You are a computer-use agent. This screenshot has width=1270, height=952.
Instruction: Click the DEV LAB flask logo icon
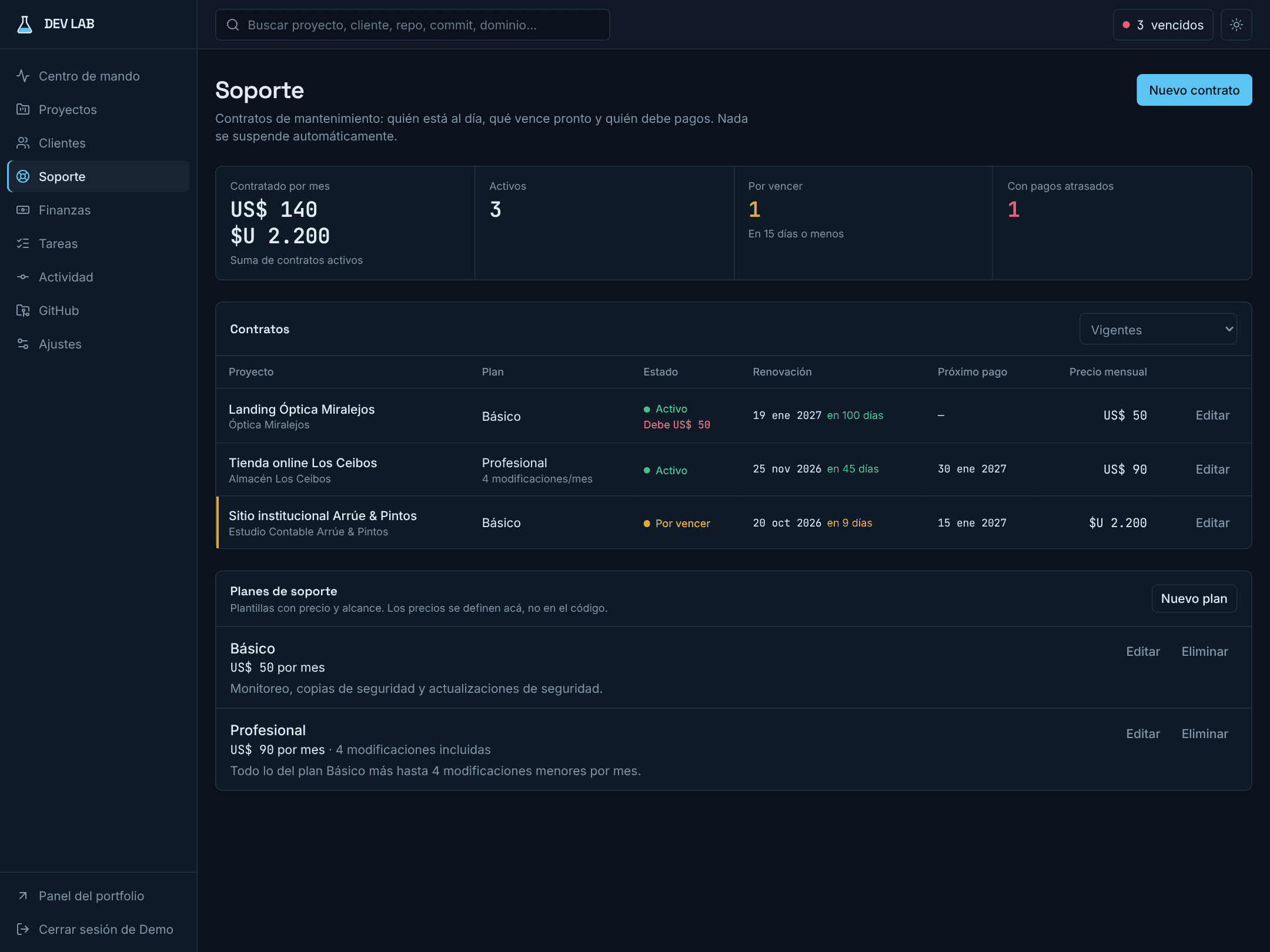[x=24, y=24]
